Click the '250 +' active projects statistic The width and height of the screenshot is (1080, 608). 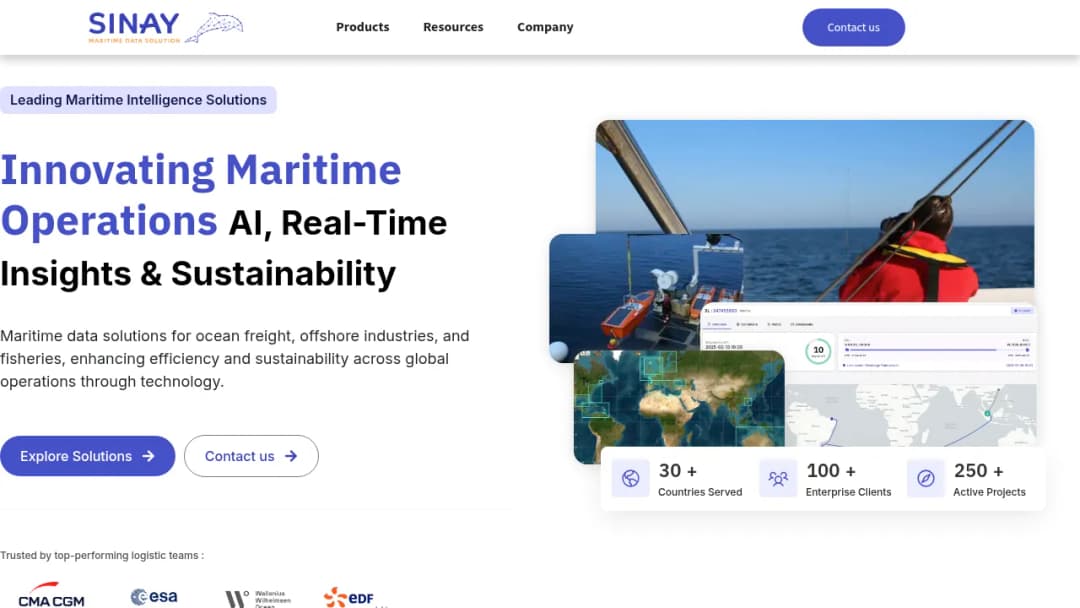coord(978,471)
